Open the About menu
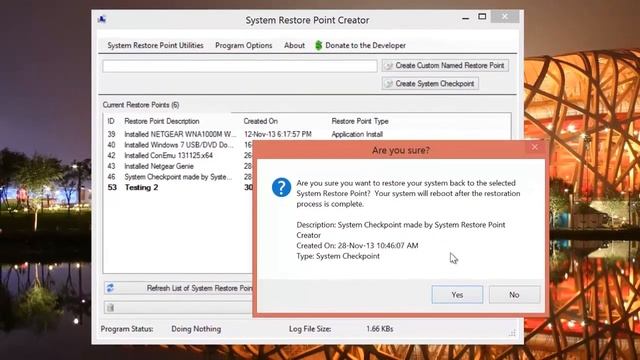This screenshot has width=640, height=360. click(294, 45)
